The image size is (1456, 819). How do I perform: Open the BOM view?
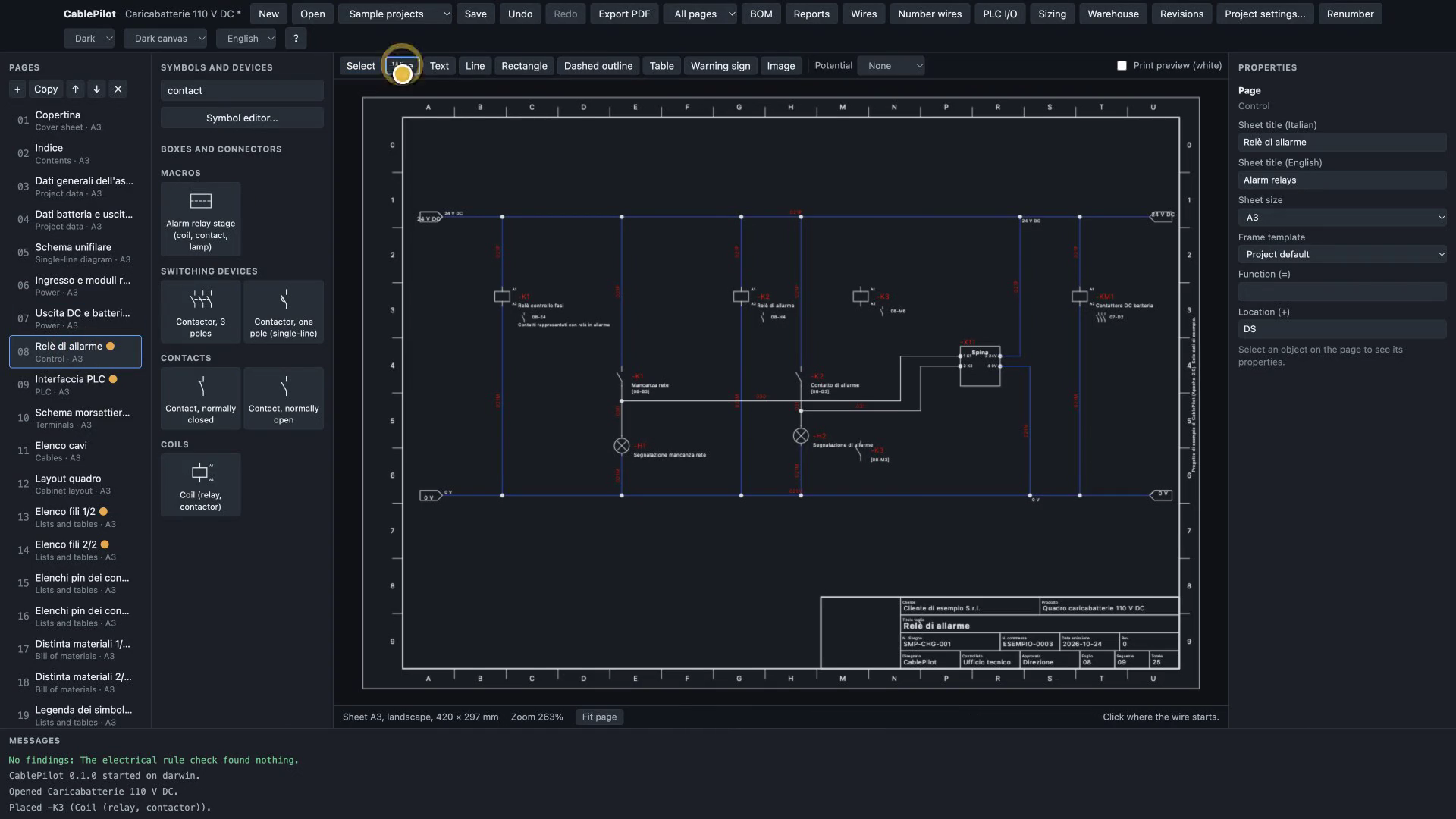[x=761, y=14]
